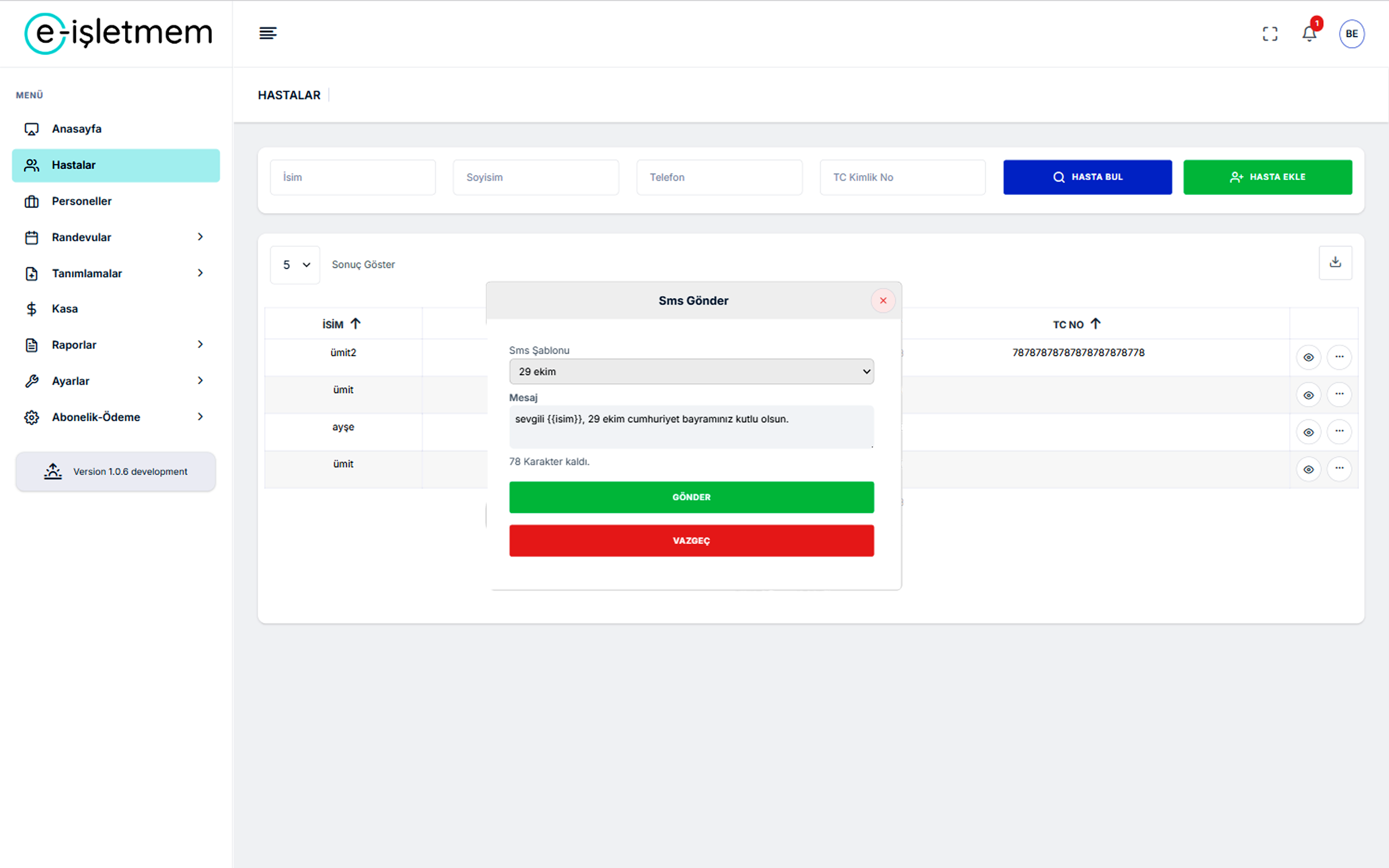Click the Hastalar people icon
The width and height of the screenshot is (1389, 868).
pyautogui.click(x=32, y=165)
